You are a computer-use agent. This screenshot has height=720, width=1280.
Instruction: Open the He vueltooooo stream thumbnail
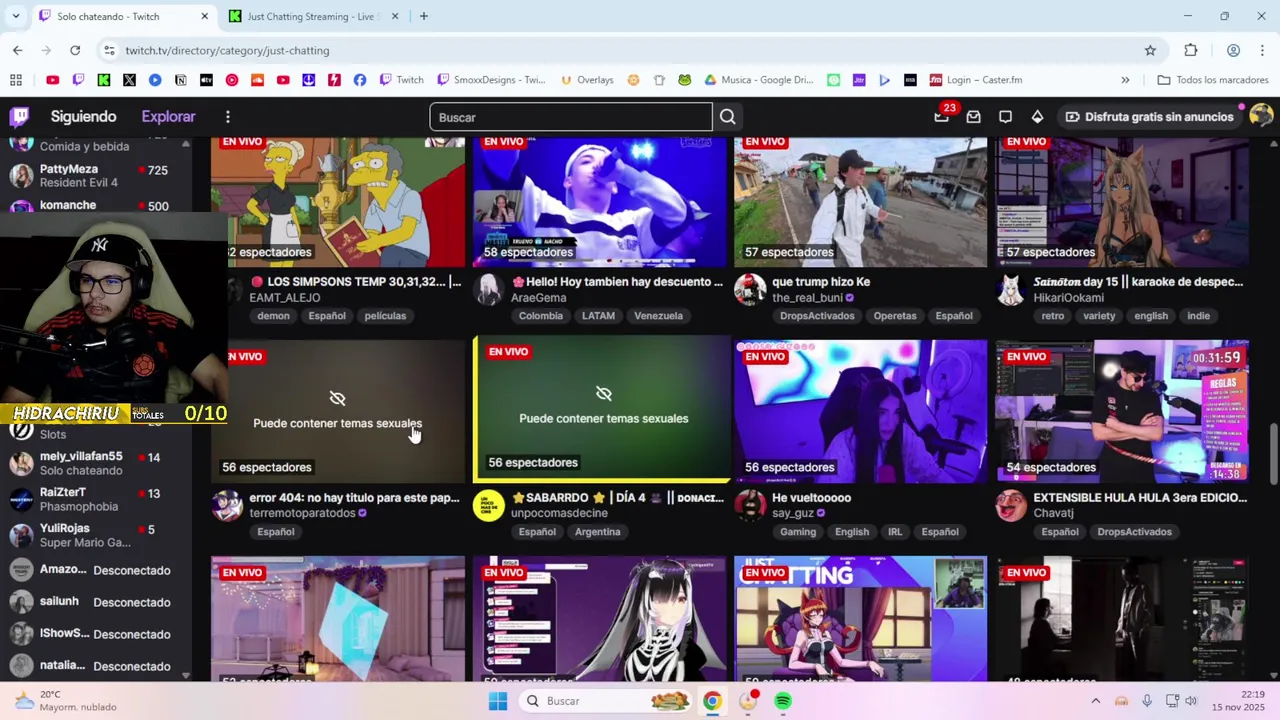860,411
